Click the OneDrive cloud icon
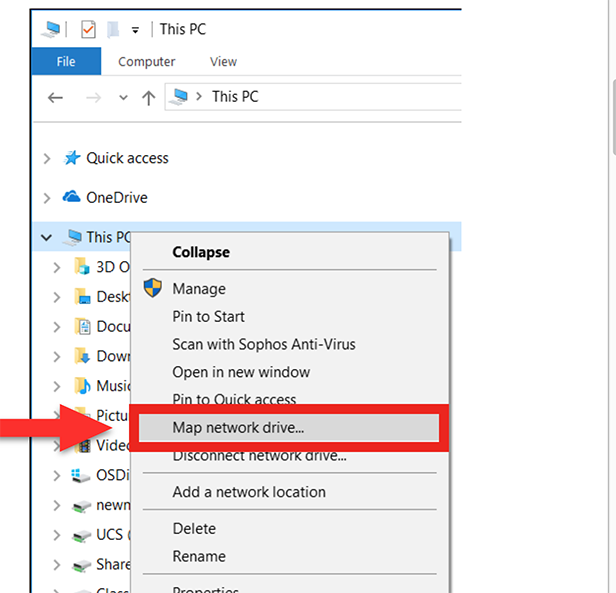Viewport: 616px width, 593px height. 72,196
